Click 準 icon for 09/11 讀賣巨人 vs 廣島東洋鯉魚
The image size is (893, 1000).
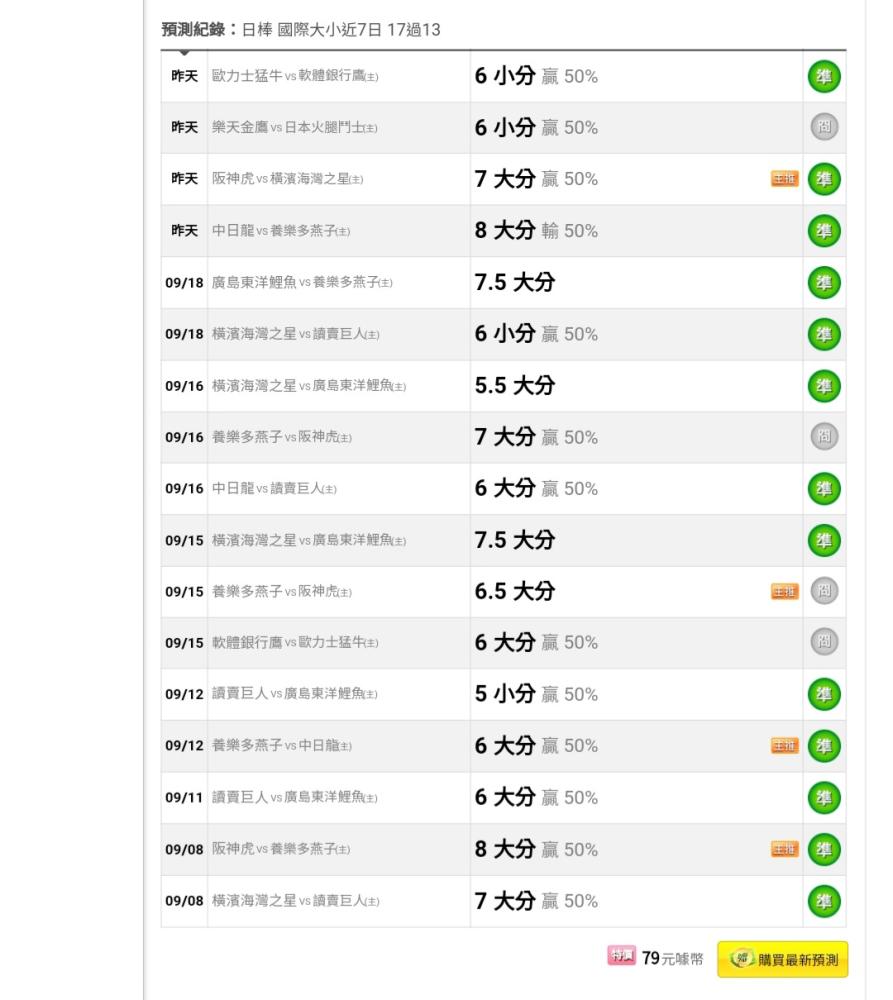(824, 797)
